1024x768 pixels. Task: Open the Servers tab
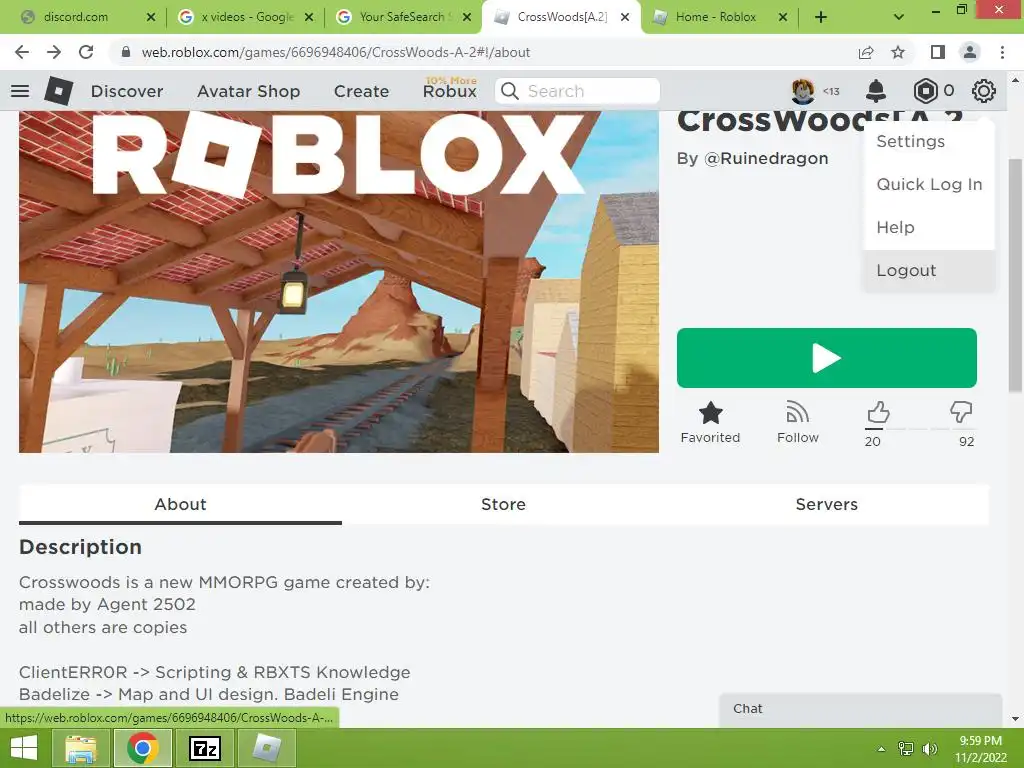click(x=827, y=504)
